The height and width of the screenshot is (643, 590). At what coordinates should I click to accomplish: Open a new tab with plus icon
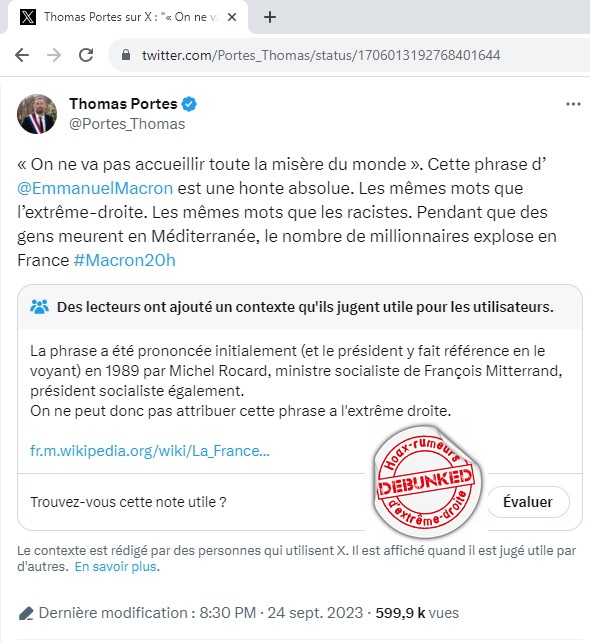(x=270, y=17)
